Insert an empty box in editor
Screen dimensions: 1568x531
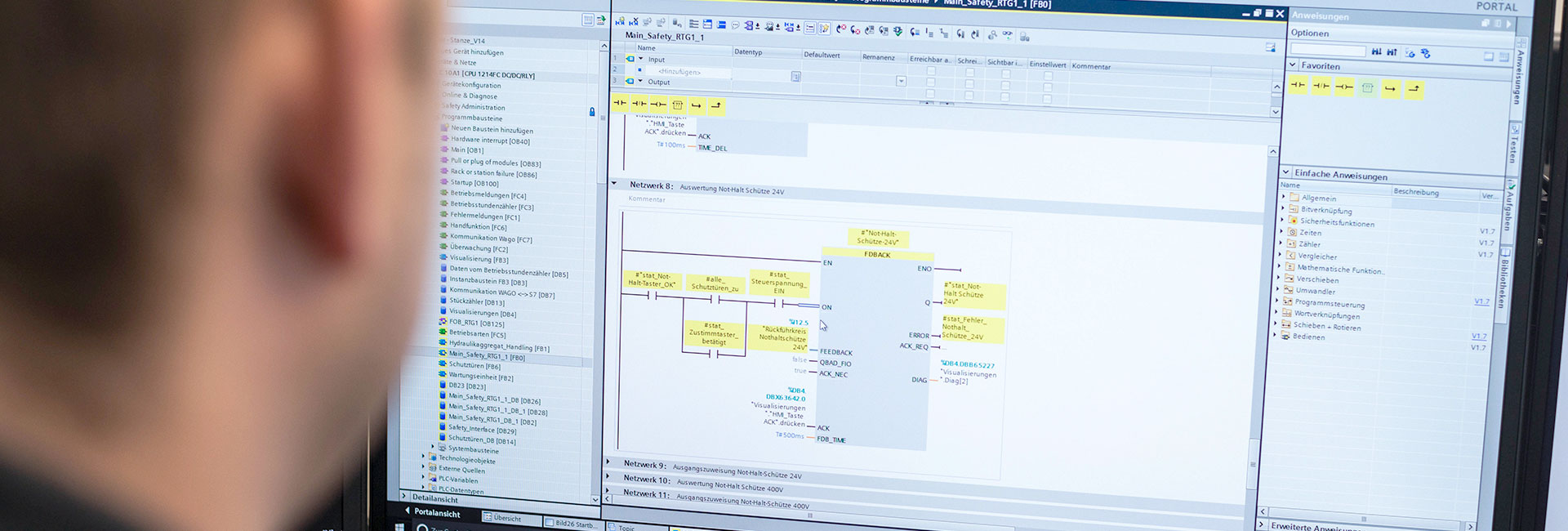coord(677,105)
